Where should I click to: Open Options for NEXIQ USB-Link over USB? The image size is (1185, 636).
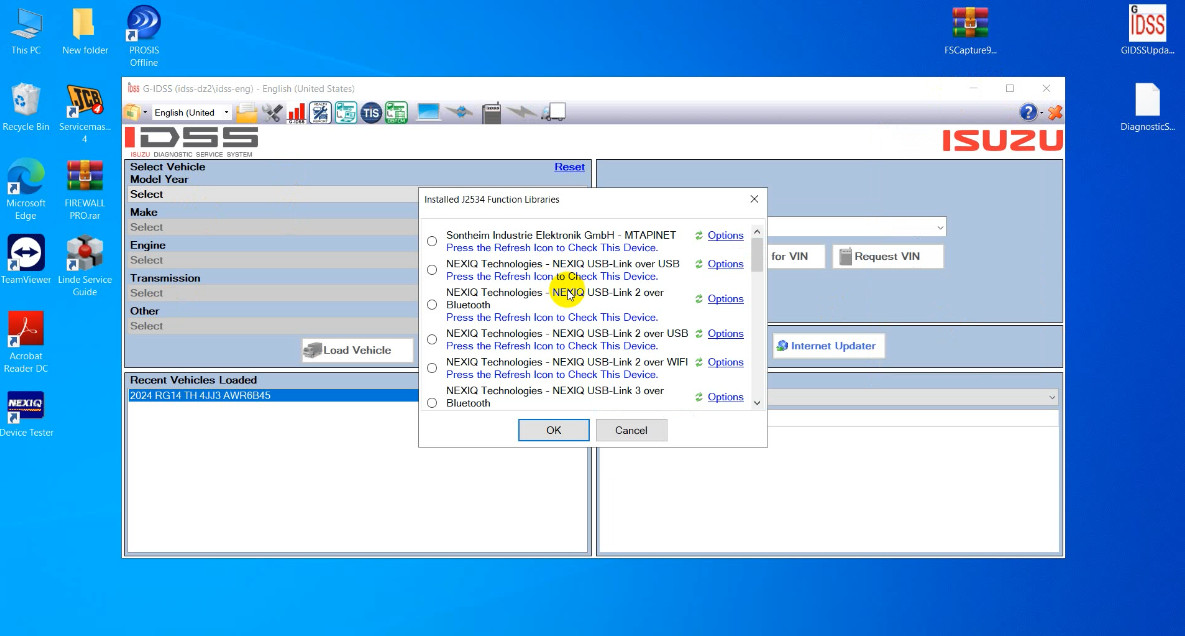(726, 264)
